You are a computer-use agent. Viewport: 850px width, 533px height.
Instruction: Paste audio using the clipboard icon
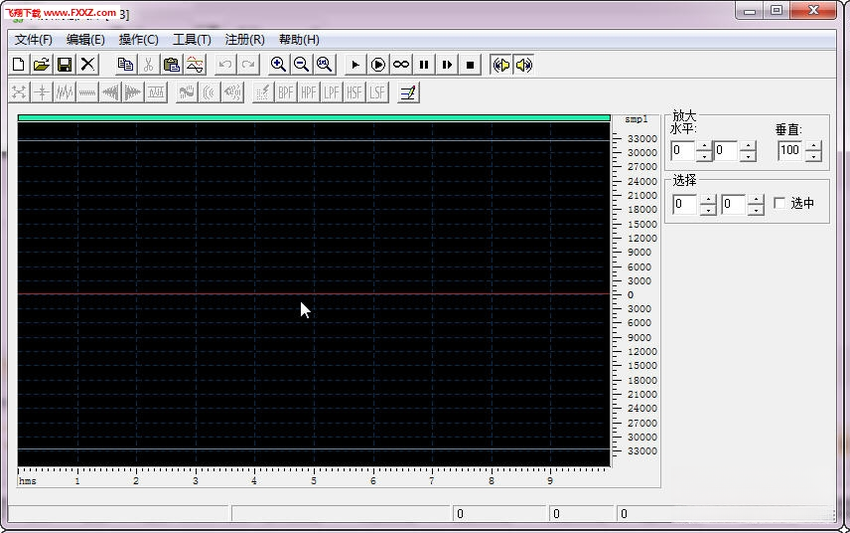pyautogui.click(x=172, y=65)
